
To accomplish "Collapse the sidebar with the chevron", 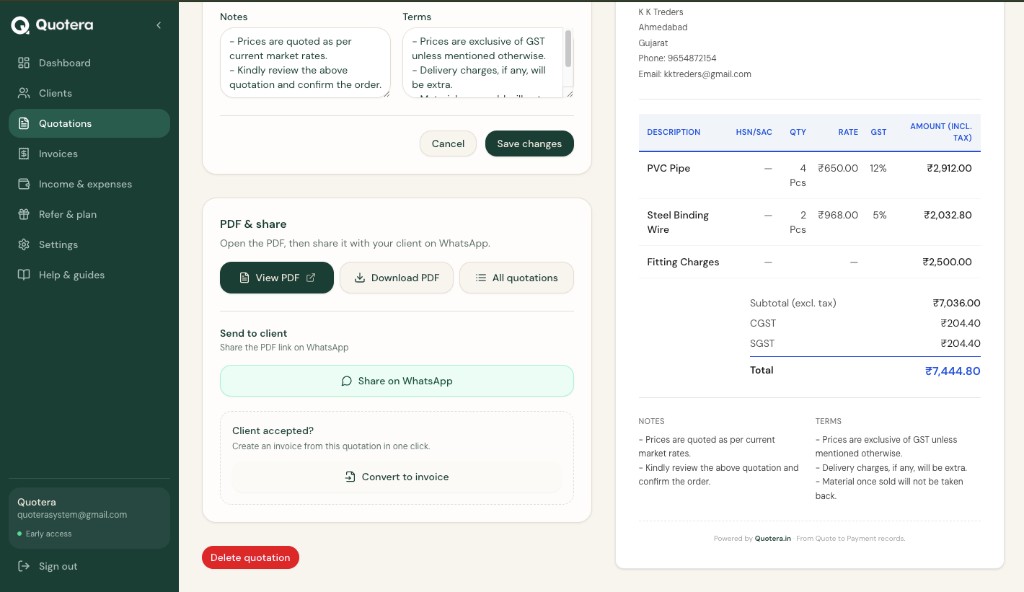I will click(x=159, y=25).
